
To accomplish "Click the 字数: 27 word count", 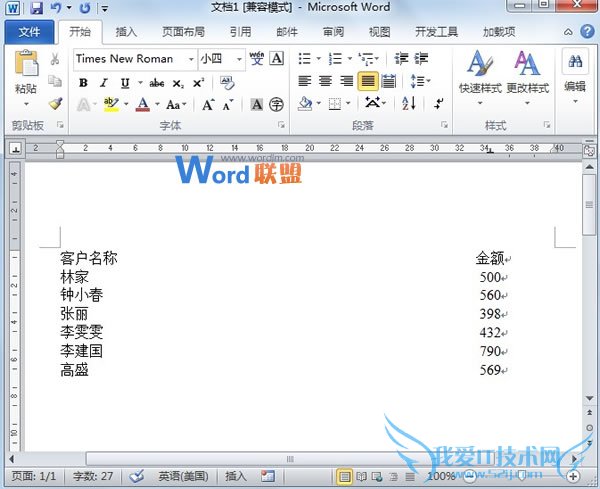I will tap(93, 476).
